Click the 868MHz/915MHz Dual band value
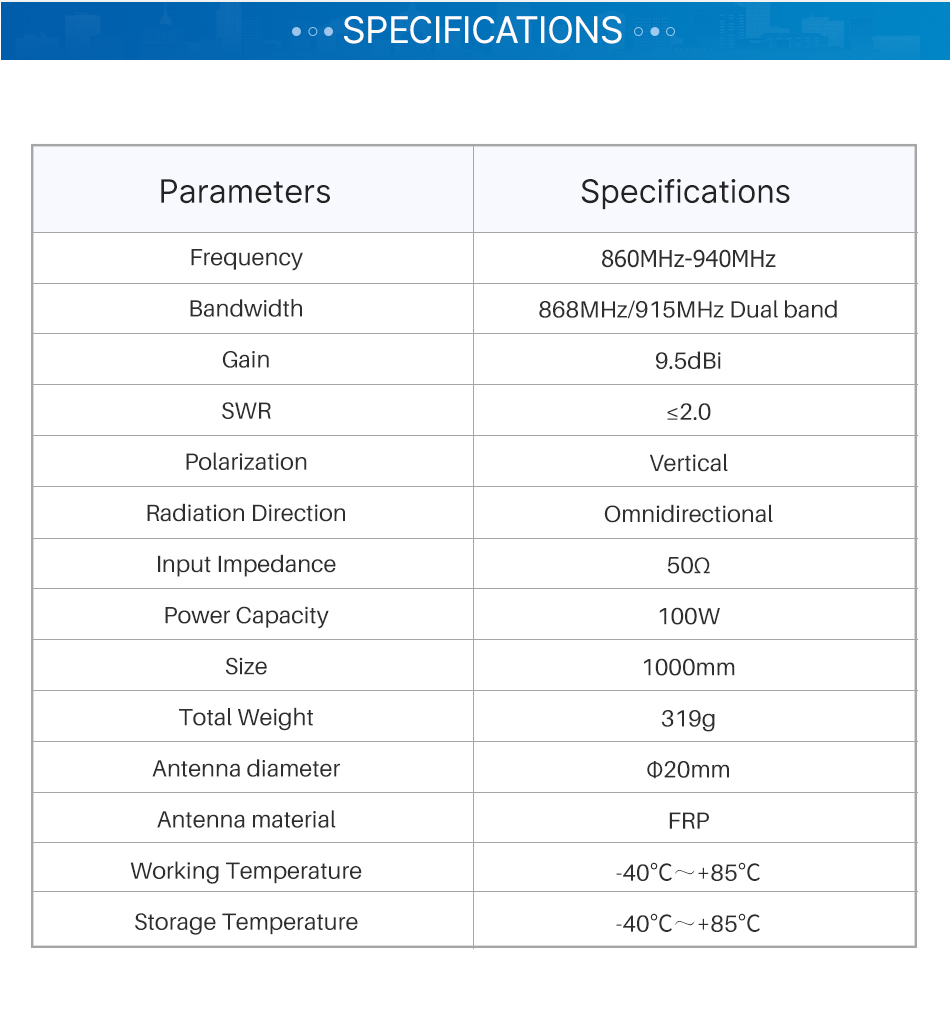This screenshot has height=1020, width=950. (x=688, y=310)
